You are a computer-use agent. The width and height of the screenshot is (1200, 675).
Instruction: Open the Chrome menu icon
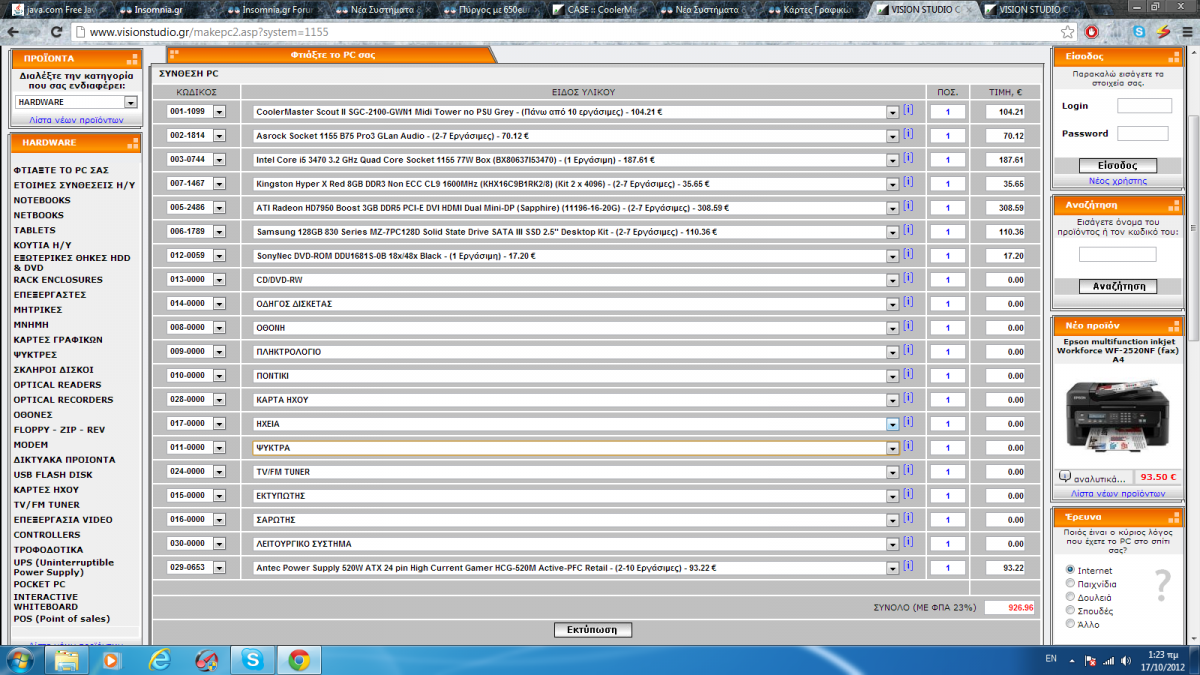pos(1185,32)
